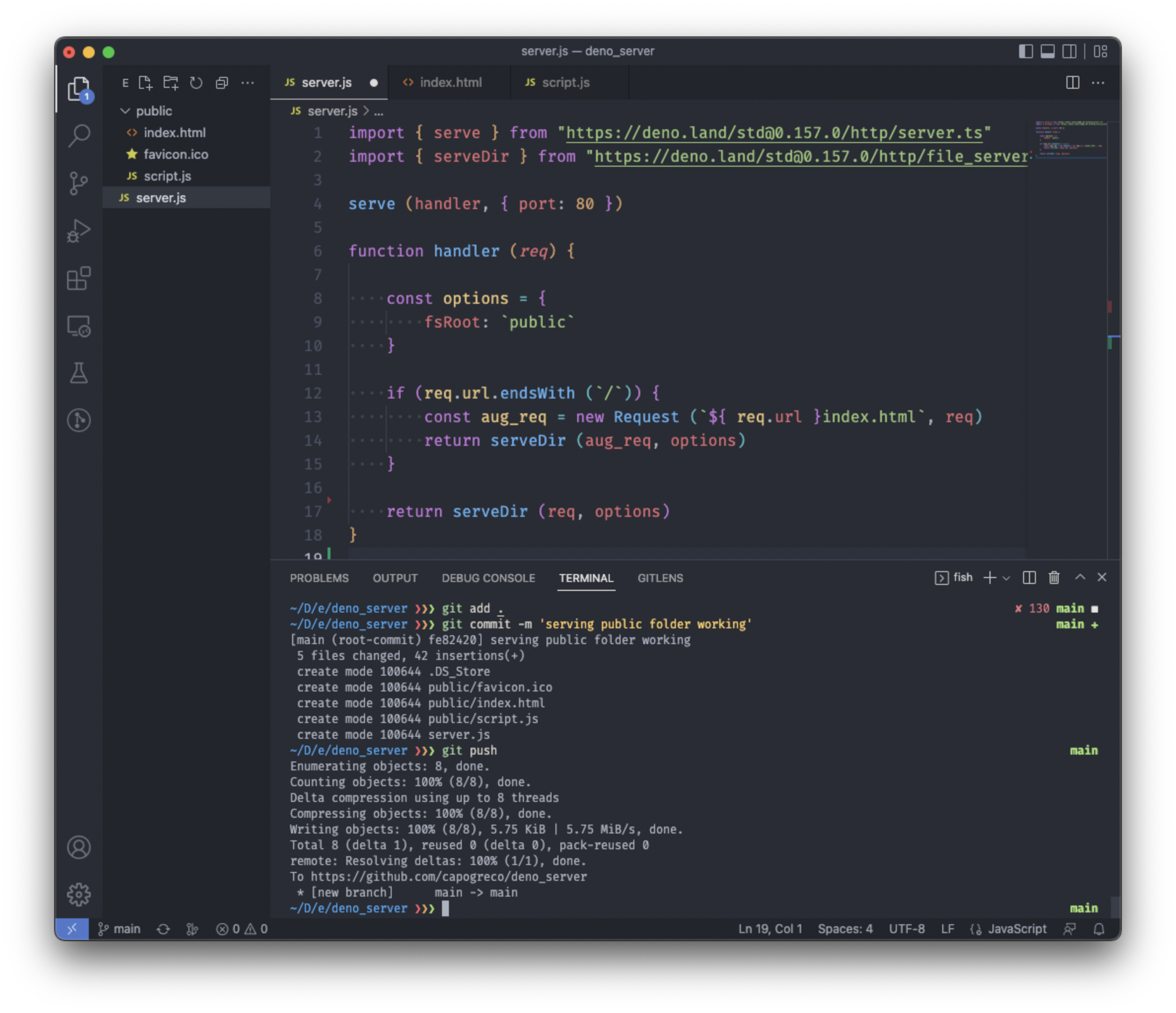This screenshot has width=1176, height=1013.
Task: Refresh the Explorer file tree
Action: tap(196, 83)
